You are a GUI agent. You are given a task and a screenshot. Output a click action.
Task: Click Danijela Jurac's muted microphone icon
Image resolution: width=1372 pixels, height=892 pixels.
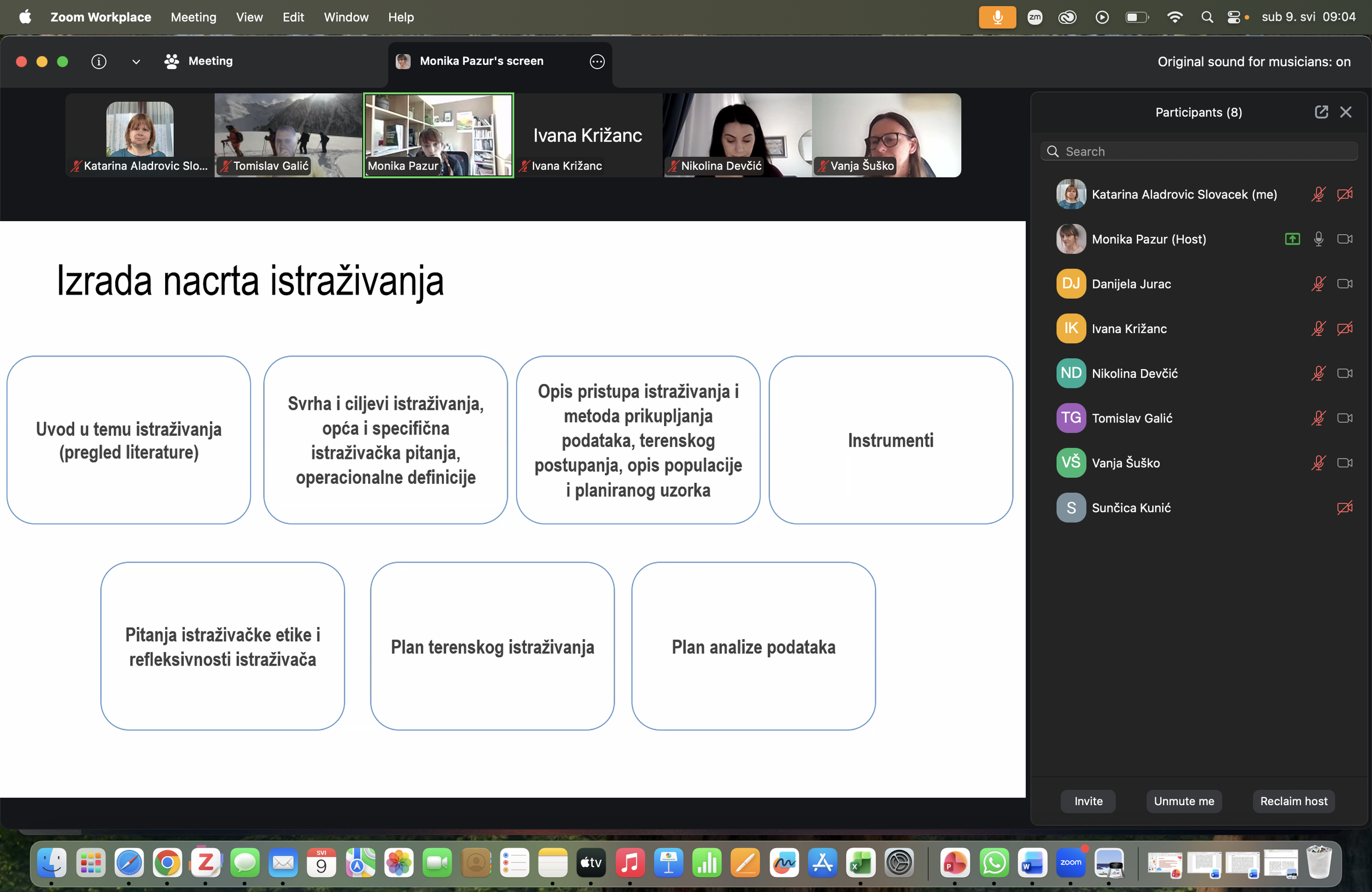[1318, 284]
